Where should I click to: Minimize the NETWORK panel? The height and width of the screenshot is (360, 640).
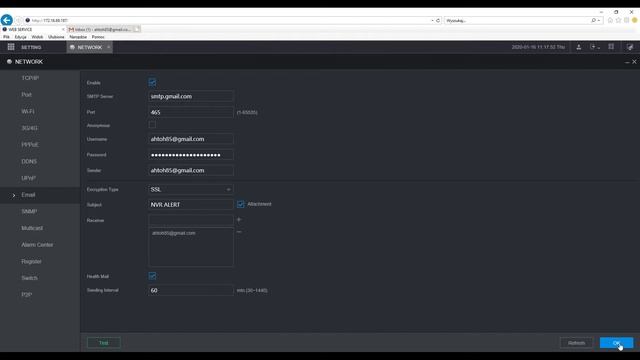pyautogui.click(x=627, y=62)
